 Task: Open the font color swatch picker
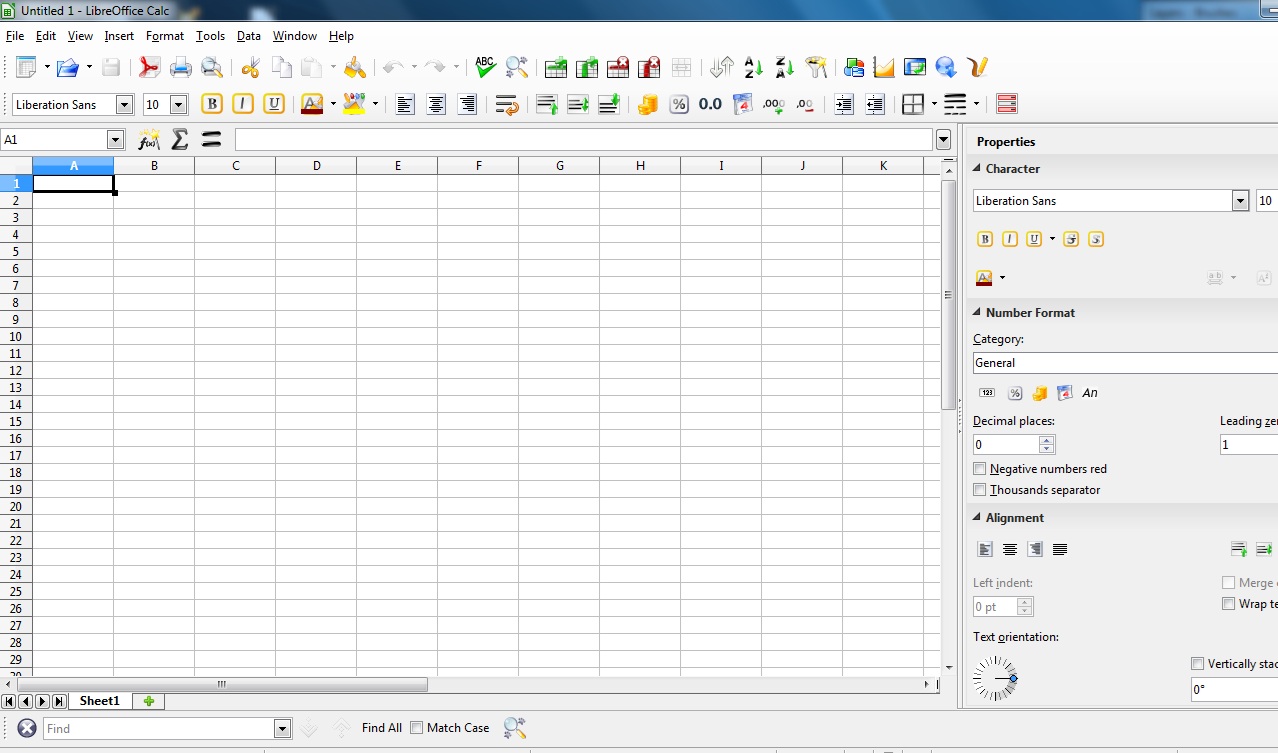click(x=332, y=103)
